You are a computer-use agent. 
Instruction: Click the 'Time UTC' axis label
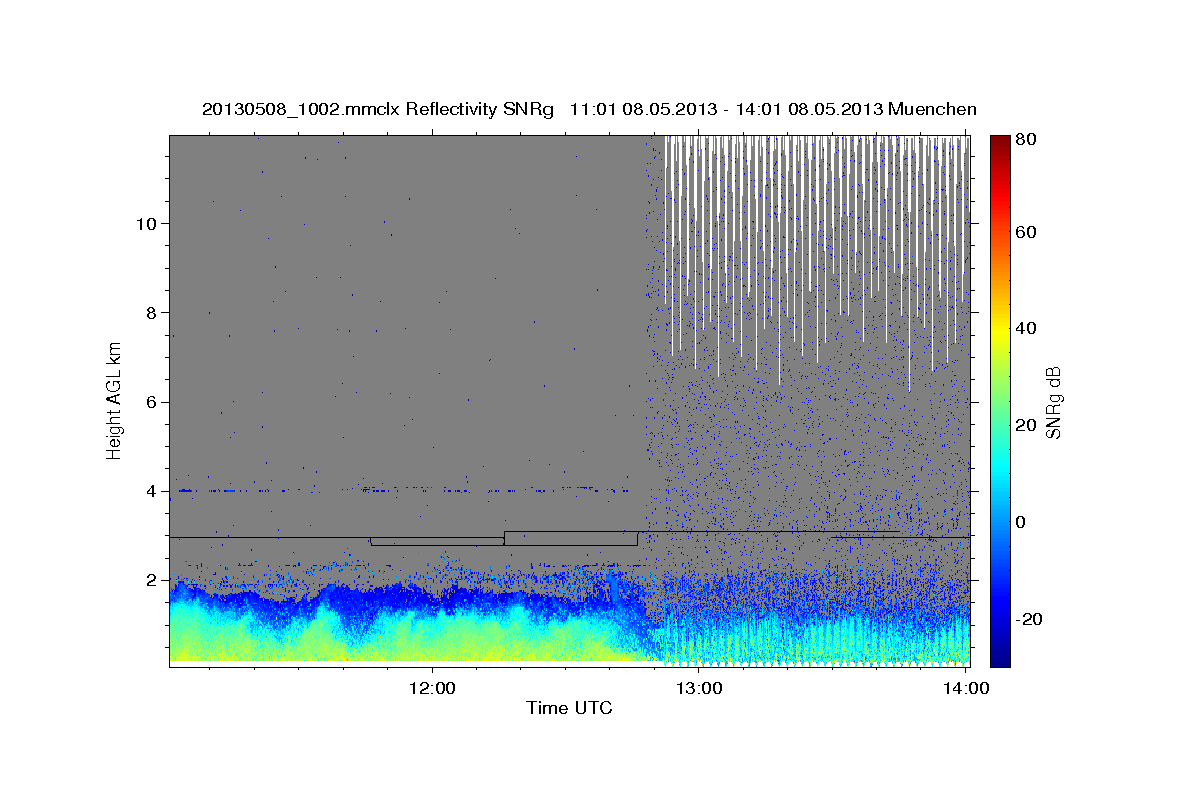[x=569, y=708]
